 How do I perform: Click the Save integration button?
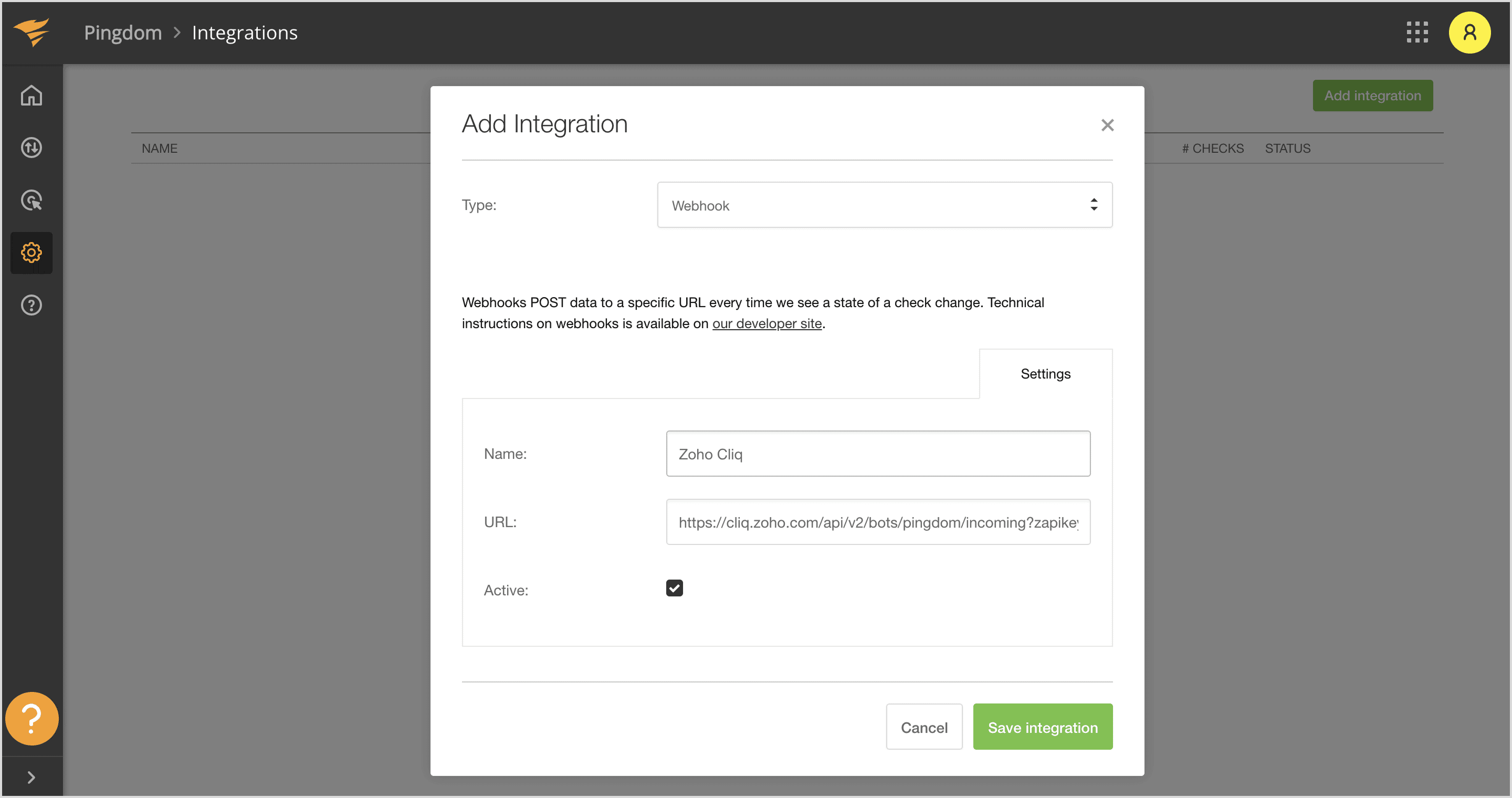(x=1043, y=727)
